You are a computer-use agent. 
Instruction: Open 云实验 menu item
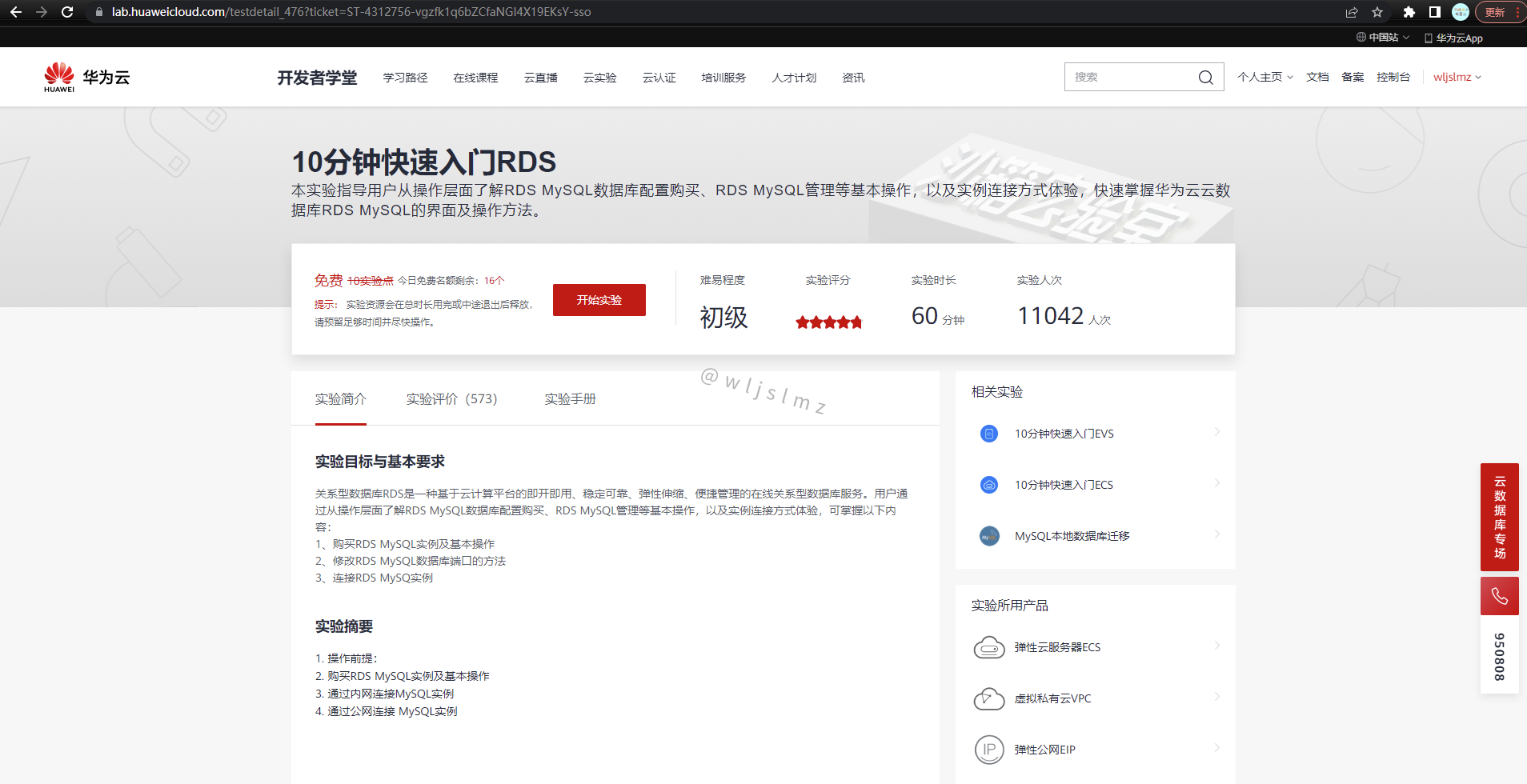pos(599,78)
